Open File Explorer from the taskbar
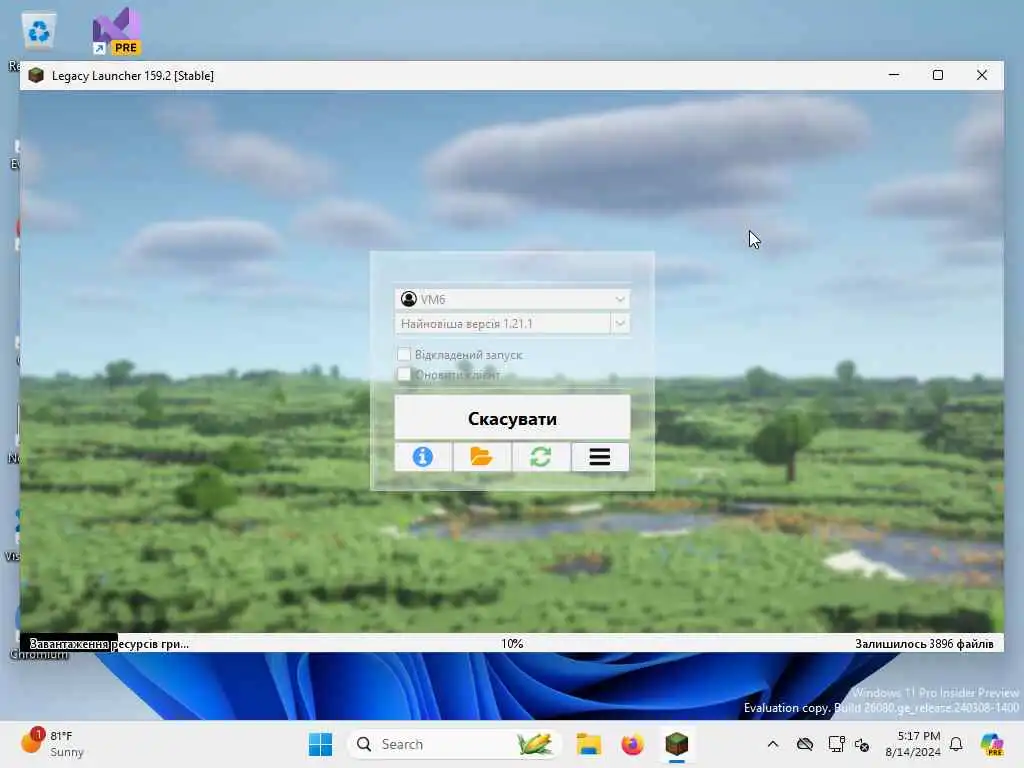This screenshot has width=1024, height=768. (x=588, y=744)
